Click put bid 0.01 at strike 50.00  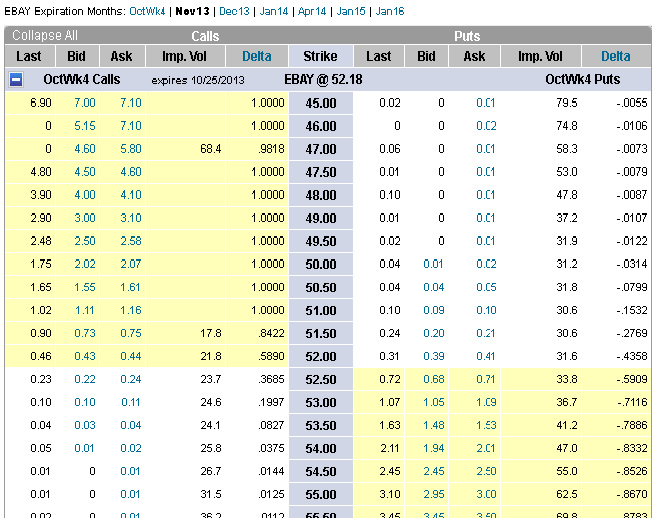point(433,264)
